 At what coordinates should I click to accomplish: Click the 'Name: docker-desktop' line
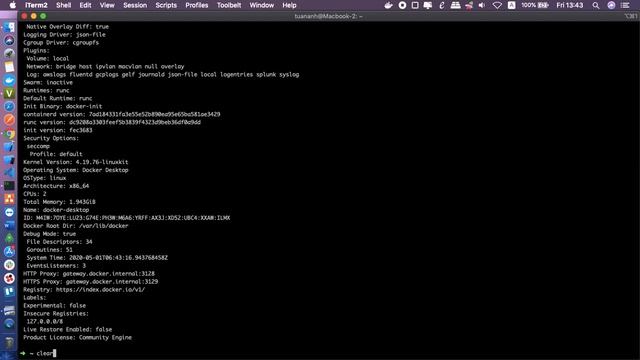click(x=56, y=210)
